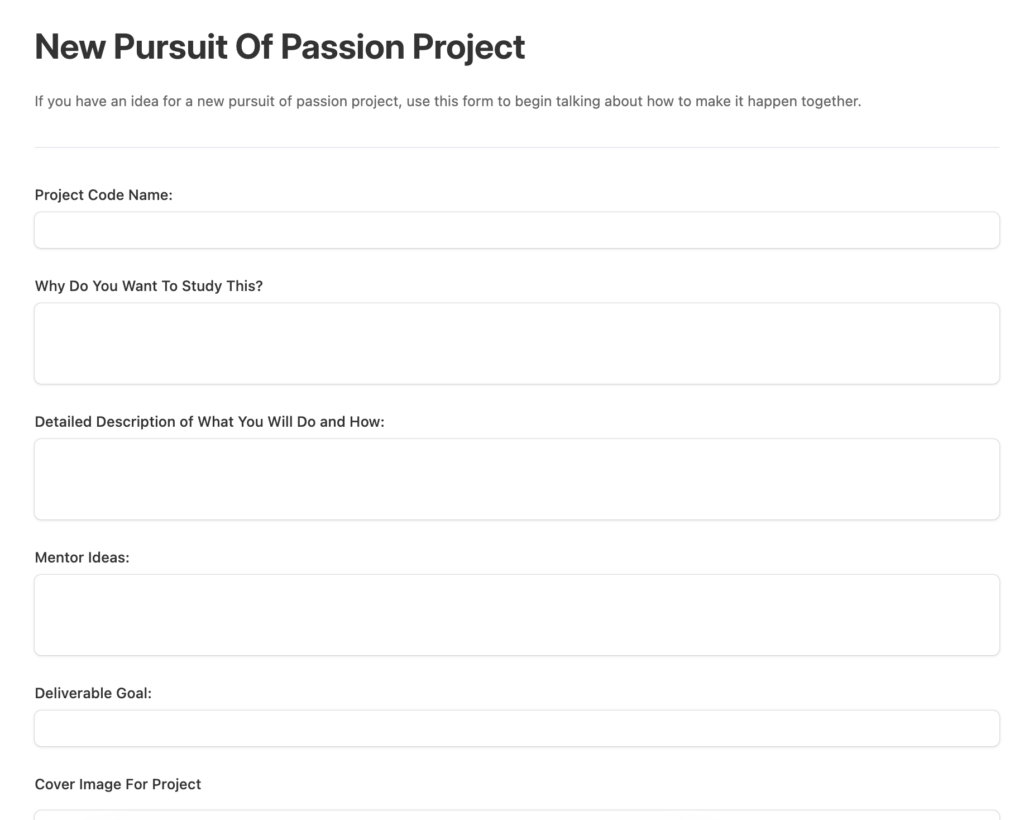
Task: Click the 'Deliverable Goal:' label
Action: [x=93, y=693]
